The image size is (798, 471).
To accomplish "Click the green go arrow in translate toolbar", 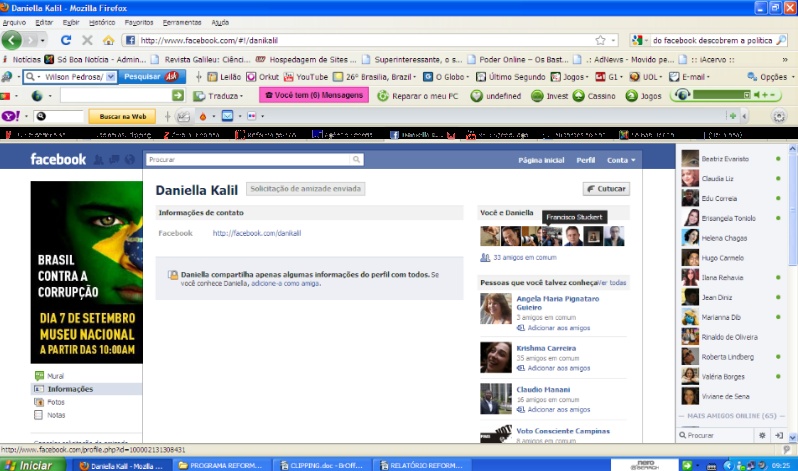I will tap(178, 95).
